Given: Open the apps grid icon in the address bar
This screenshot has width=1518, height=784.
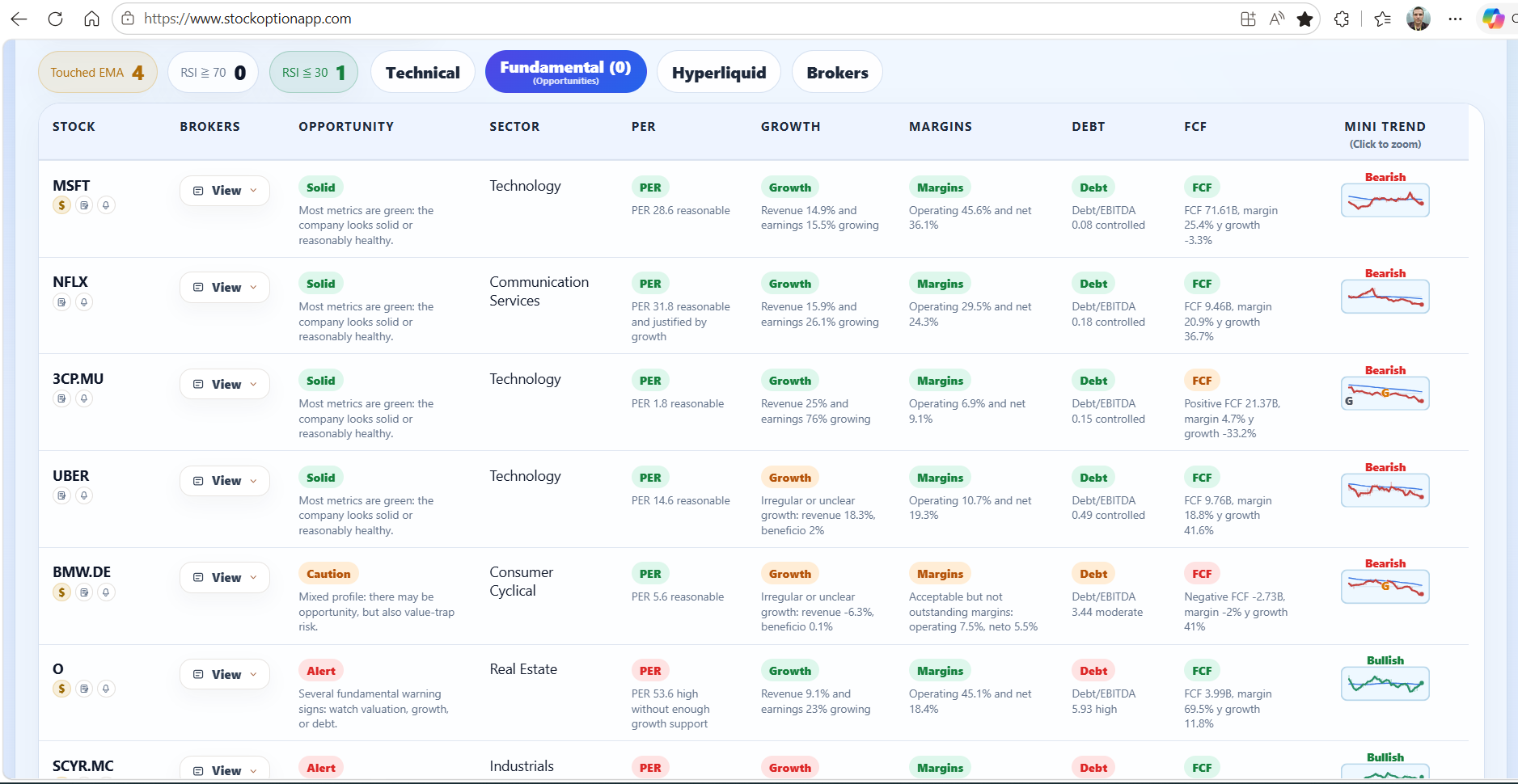Looking at the screenshot, I should 1248,19.
